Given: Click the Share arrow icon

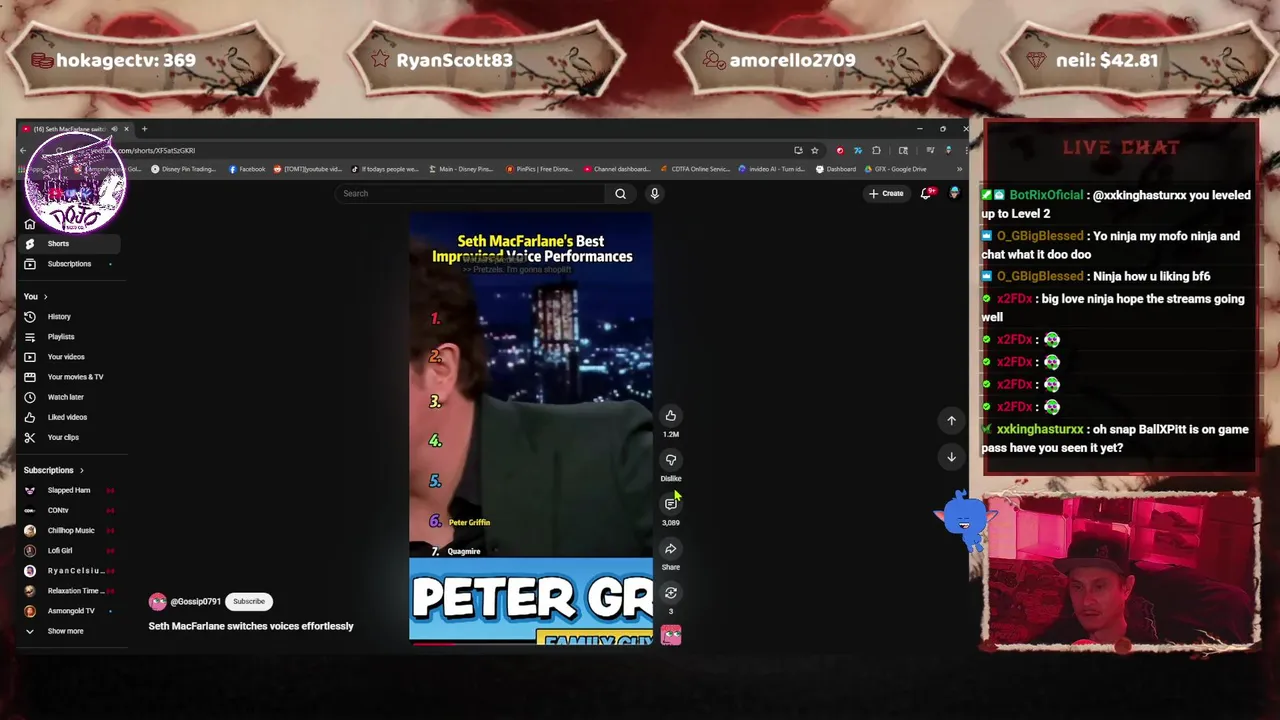Looking at the screenshot, I should [x=671, y=548].
